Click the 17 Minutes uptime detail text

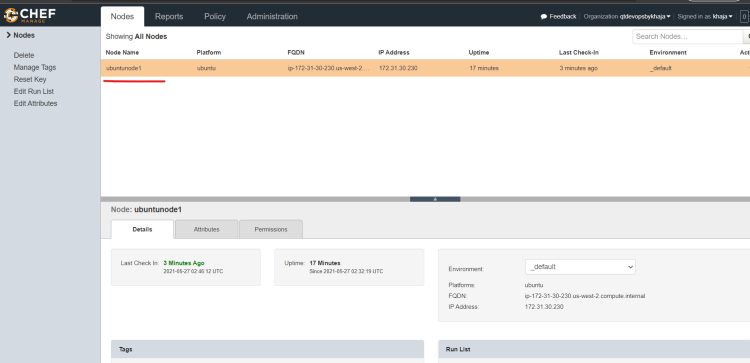325,263
